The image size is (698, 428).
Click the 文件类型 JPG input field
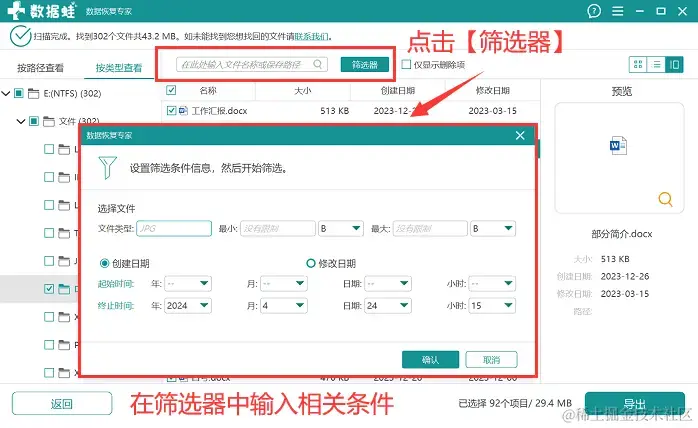pos(174,228)
